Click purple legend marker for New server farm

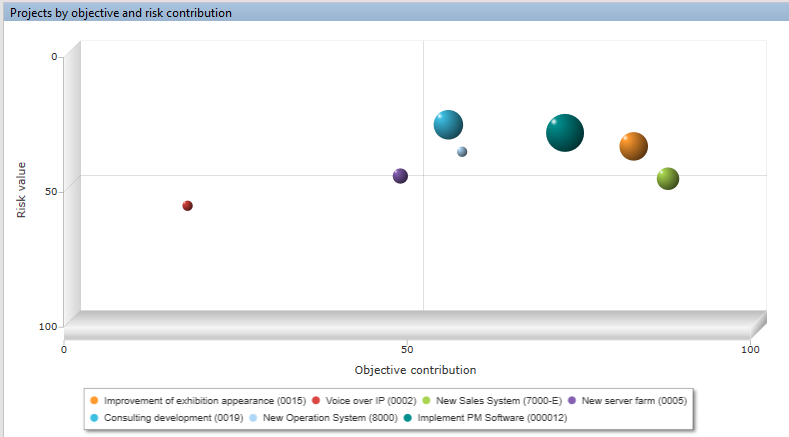click(572, 401)
